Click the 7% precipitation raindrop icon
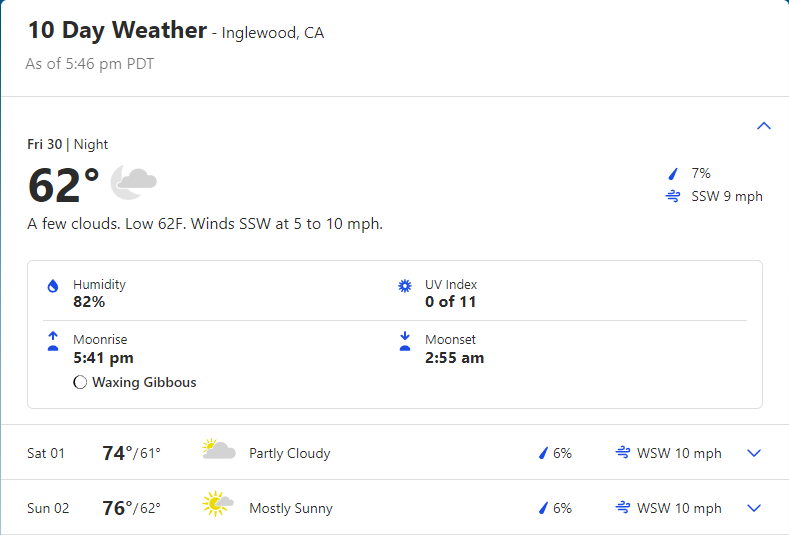 [673, 174]
